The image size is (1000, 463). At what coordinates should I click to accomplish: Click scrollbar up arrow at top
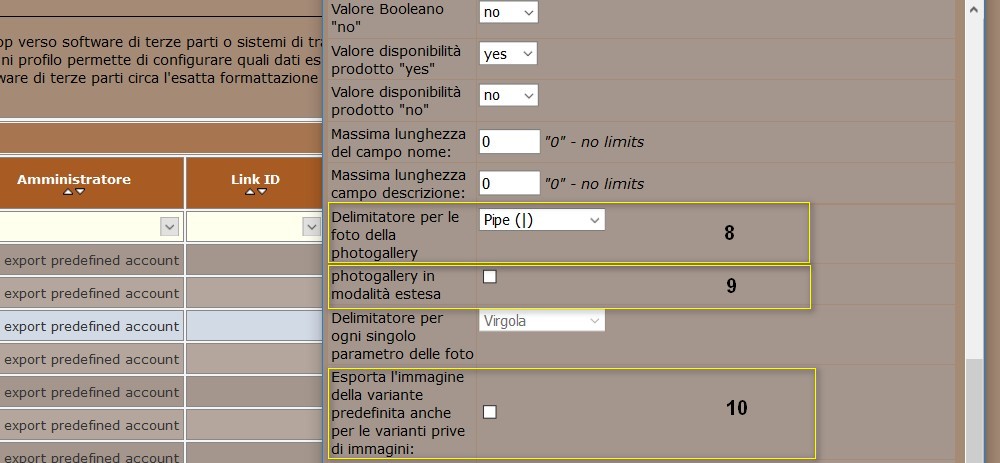[973, 10]
